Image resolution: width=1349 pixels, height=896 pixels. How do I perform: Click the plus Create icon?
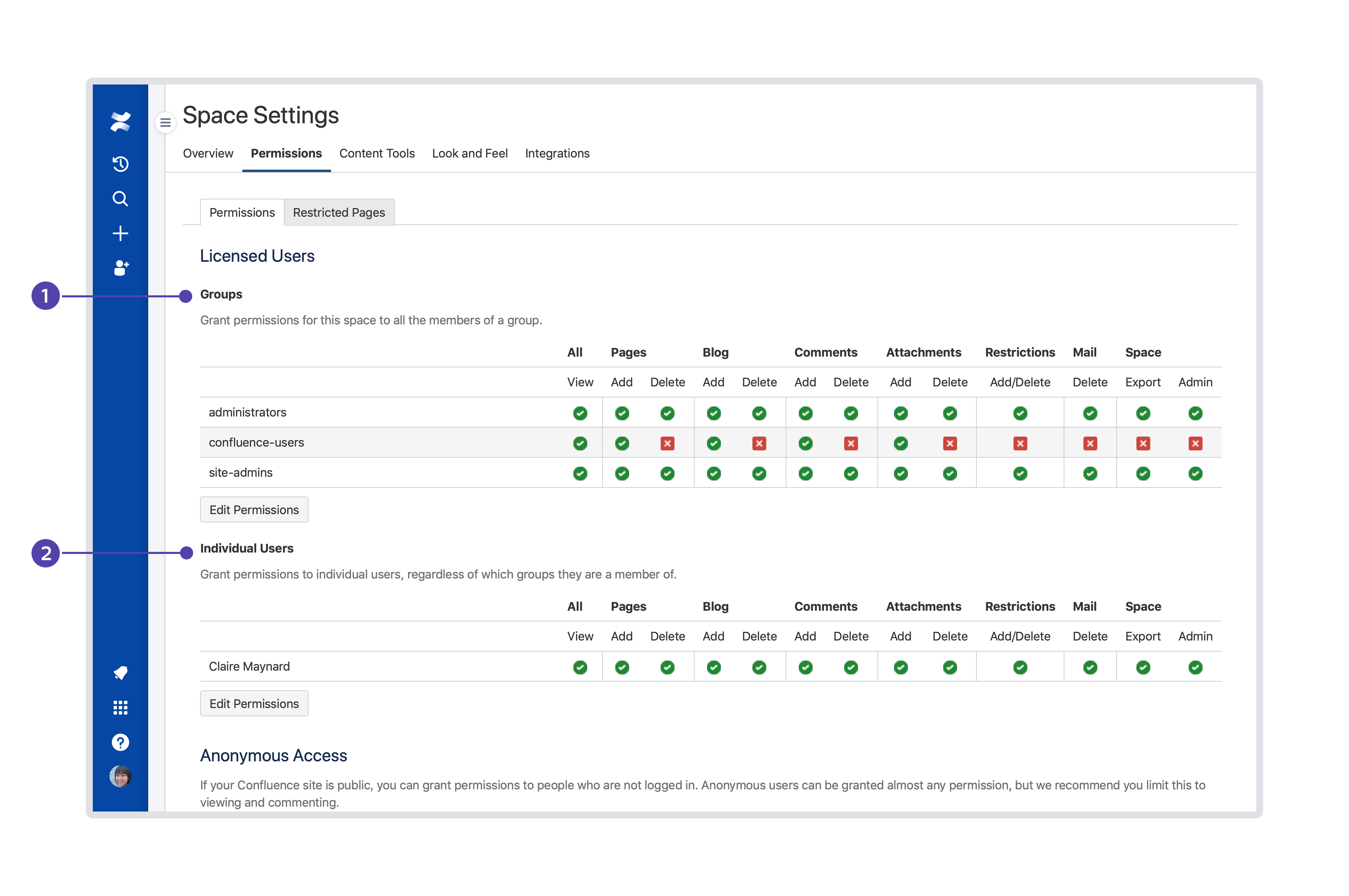[120, 233]
